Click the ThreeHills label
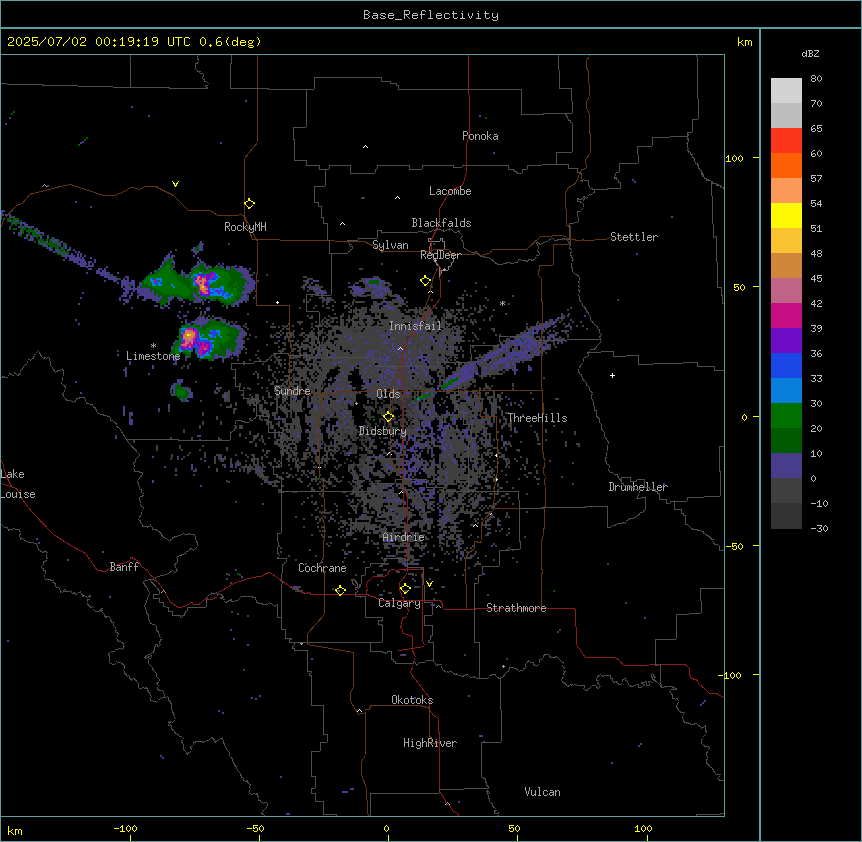 tap(537, 418)
